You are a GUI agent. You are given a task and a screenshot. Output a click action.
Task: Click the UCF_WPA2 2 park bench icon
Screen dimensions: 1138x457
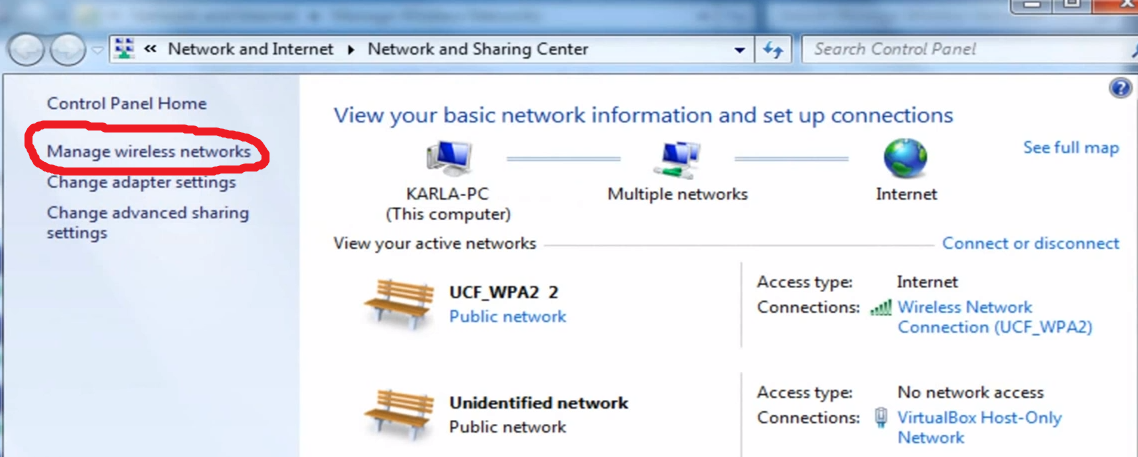pos(398,301)
